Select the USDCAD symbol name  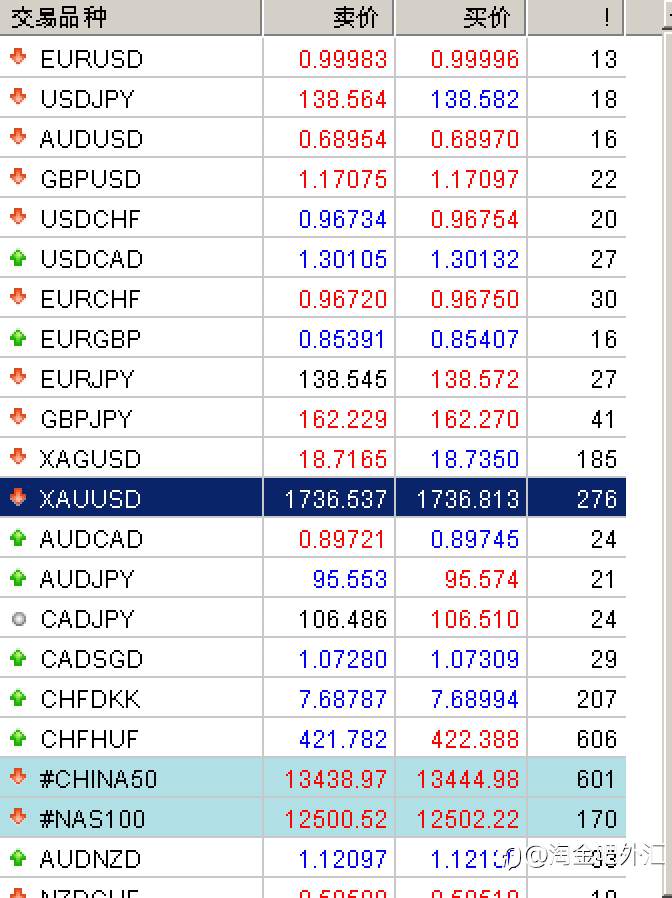tap(92, 259)
